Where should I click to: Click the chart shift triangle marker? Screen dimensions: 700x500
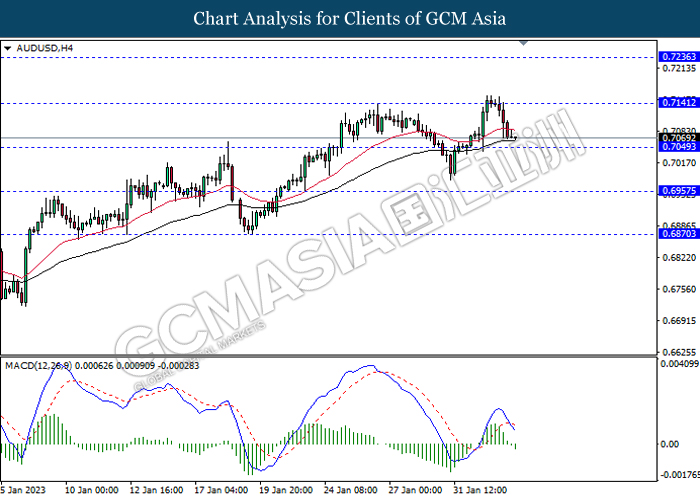[524, 43]
